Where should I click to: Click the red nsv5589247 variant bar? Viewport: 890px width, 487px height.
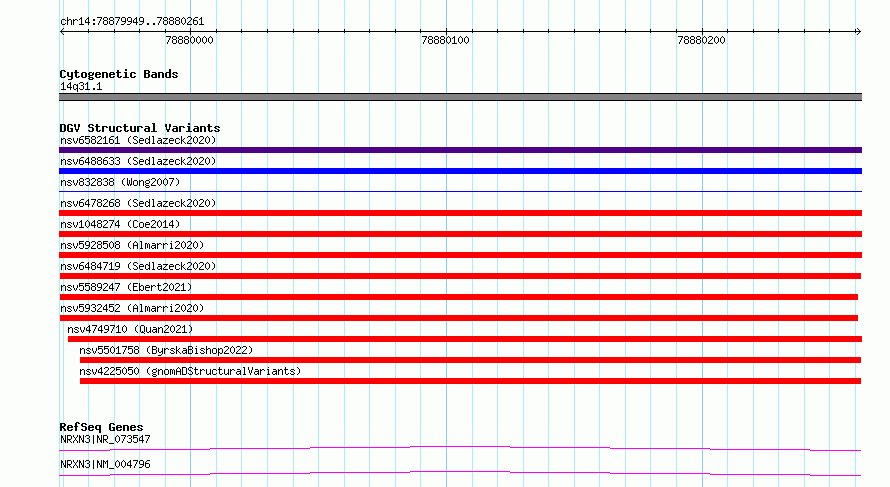[459, 297]
